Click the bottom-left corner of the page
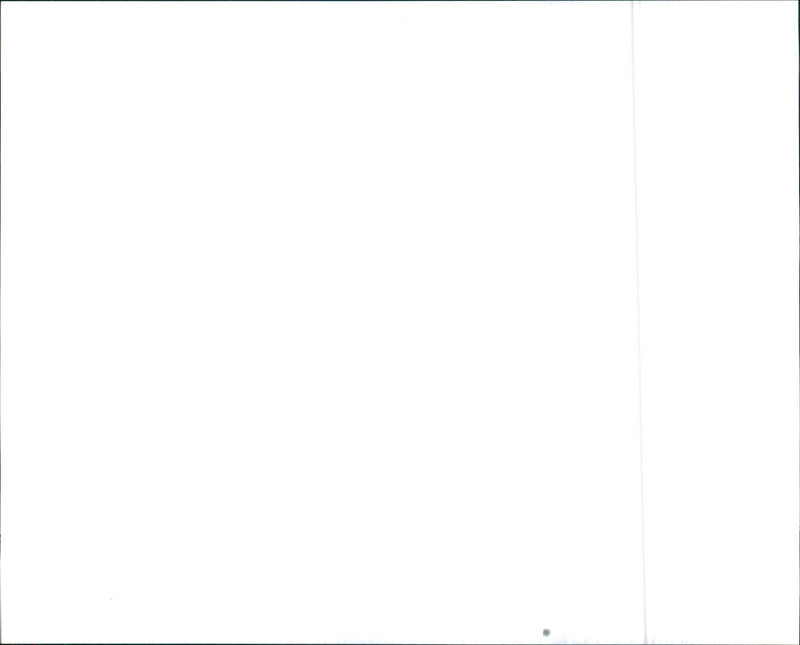800x645 pixels. click(x=1, y=643)
